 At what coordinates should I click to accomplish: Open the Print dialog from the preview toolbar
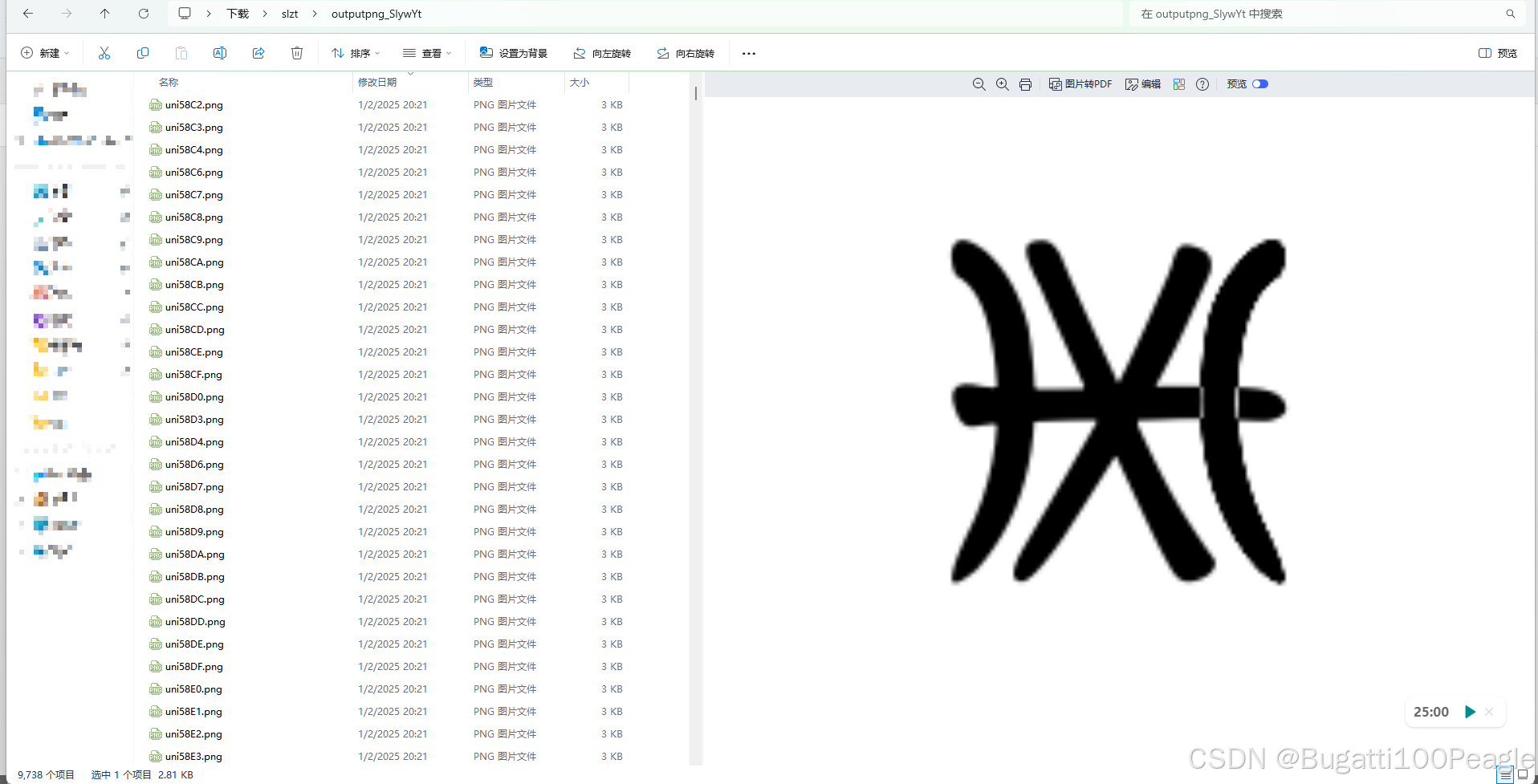[x=1025, y=83]
